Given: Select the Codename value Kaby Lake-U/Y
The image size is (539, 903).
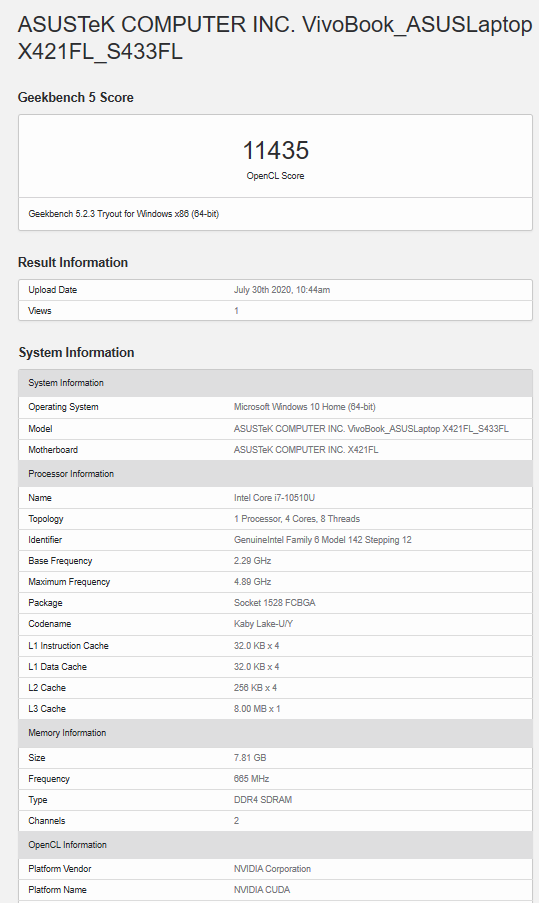Looking at the screenshot, I should click(263, 624).
